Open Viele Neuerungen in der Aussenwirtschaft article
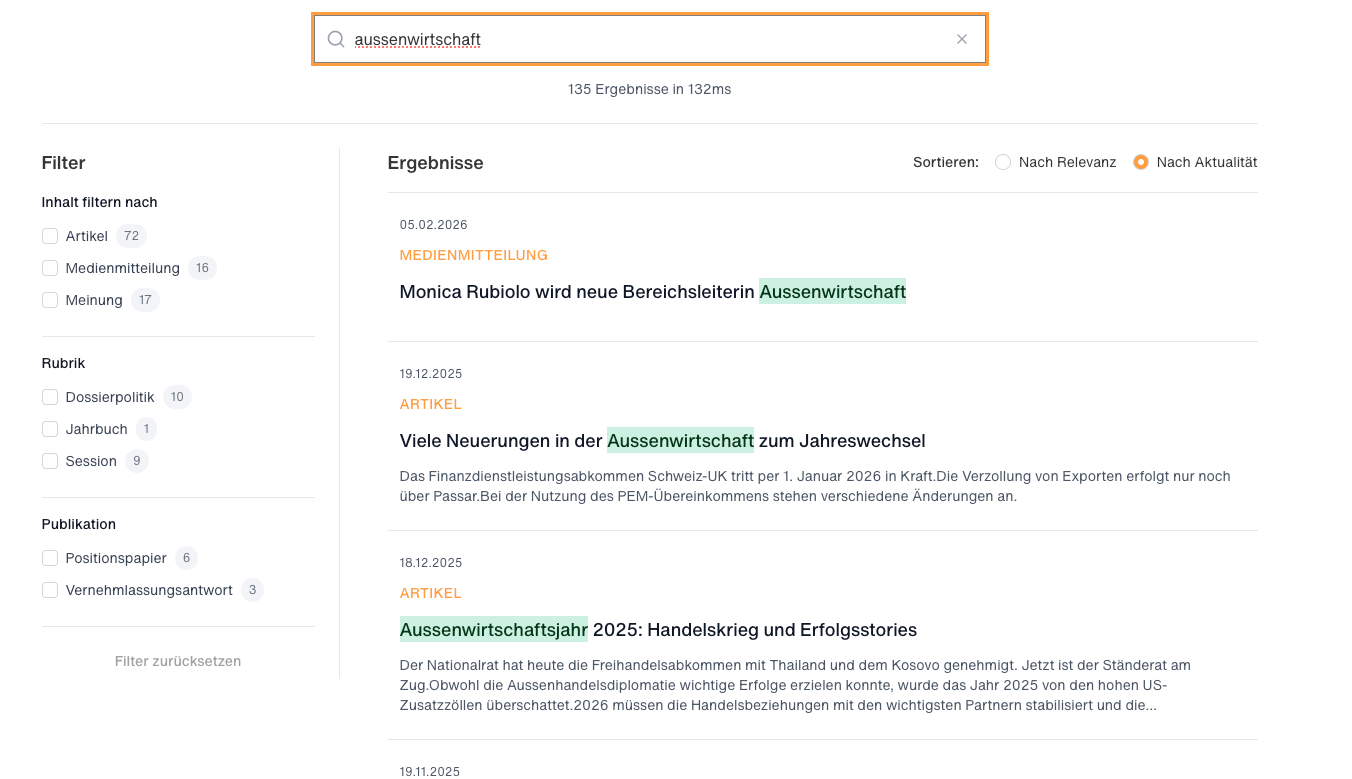Screen dimensions: 1352x779 662,441
